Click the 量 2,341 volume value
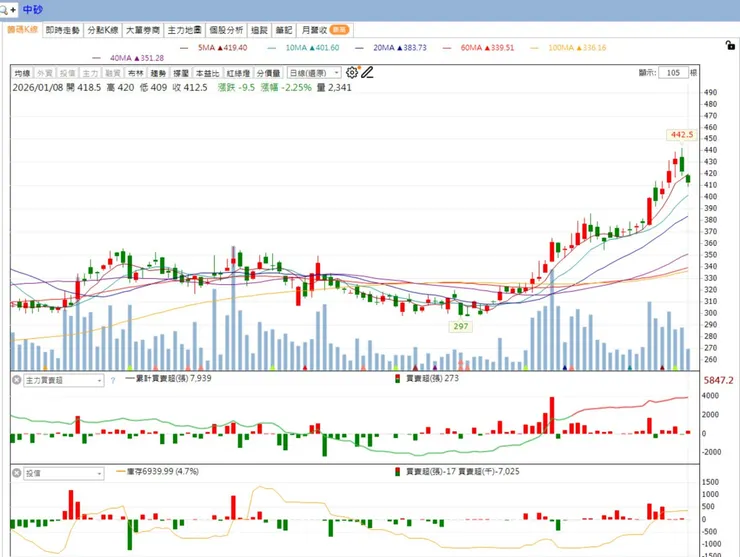 coord(334,87)
